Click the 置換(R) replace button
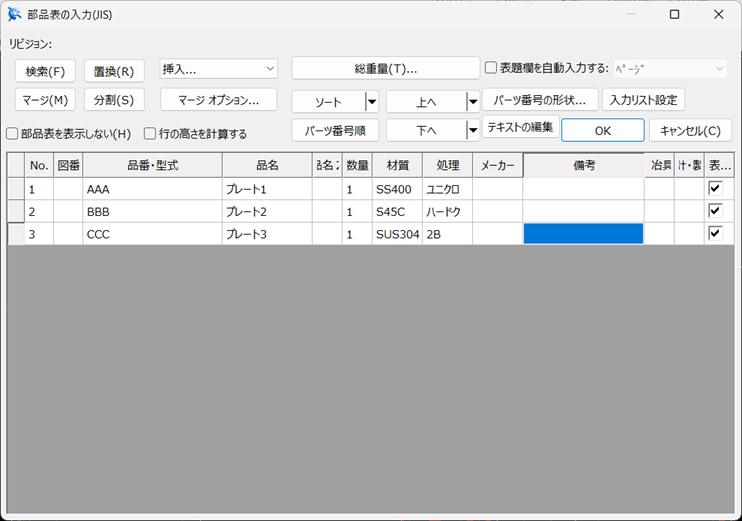Screen dimensions: 742x521 [114, 71]
